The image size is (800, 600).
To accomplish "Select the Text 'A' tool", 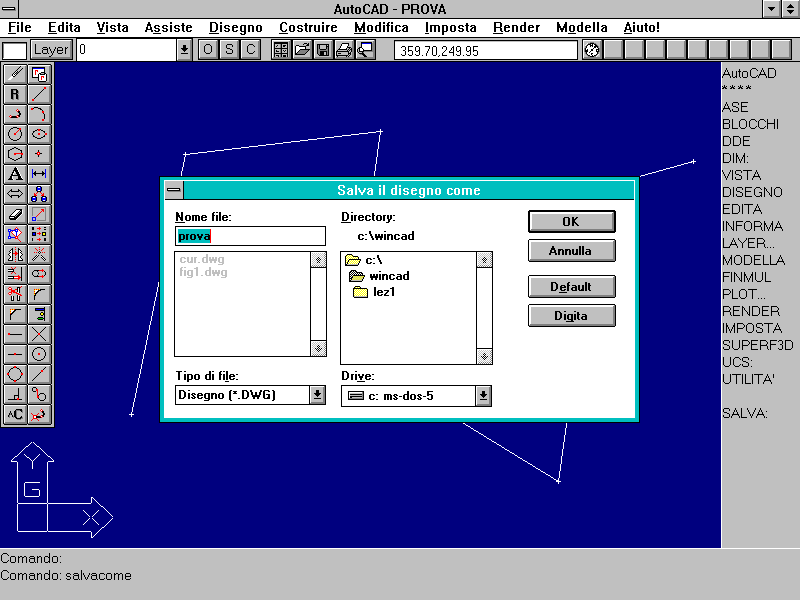I will point(15,174).
